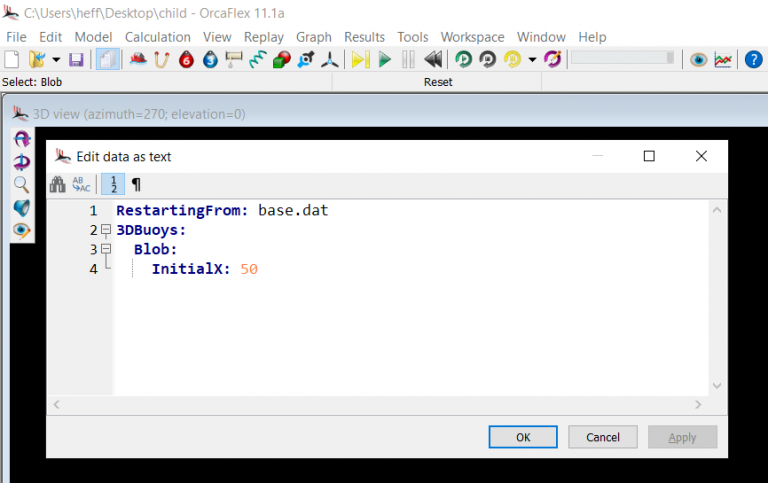Click the replay progress slider bar
This screenshot has height=483, width=768.
pyautogui.click(x=622, y=59)
